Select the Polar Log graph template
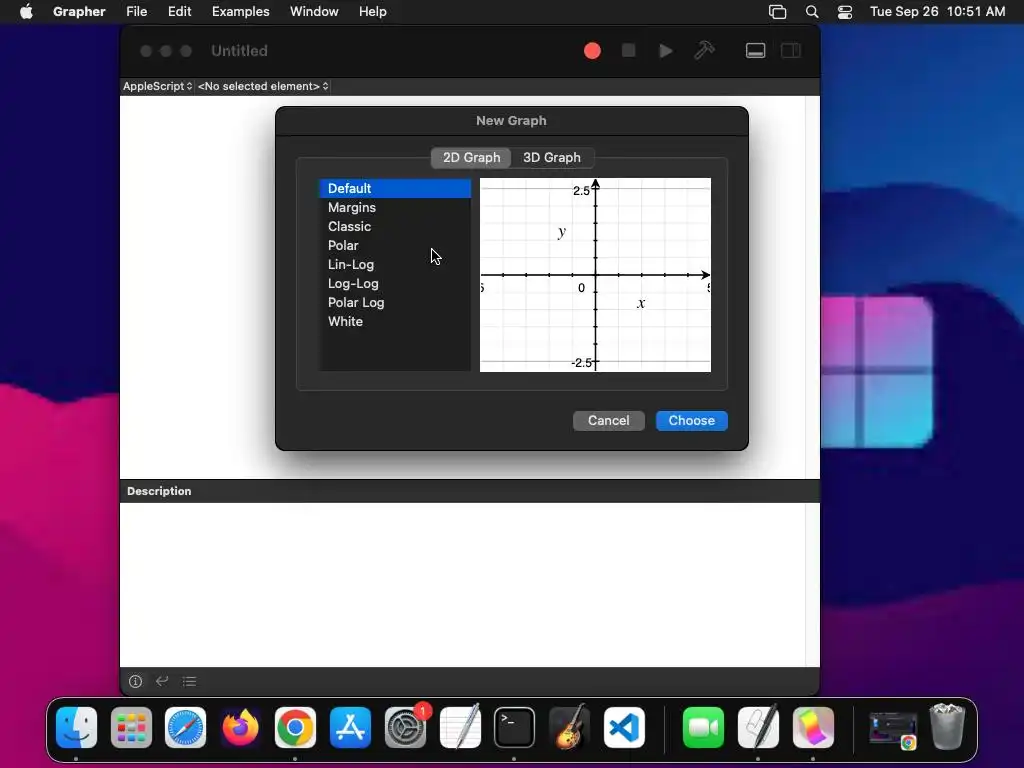Screen dimensions: 1024x768 click(x=395, y=302)
